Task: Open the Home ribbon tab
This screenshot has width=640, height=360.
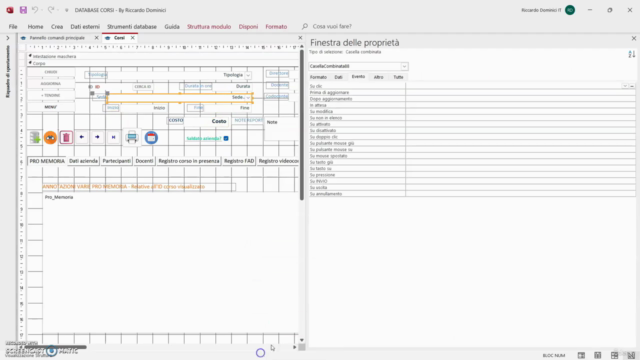Action: pos(35,27)
